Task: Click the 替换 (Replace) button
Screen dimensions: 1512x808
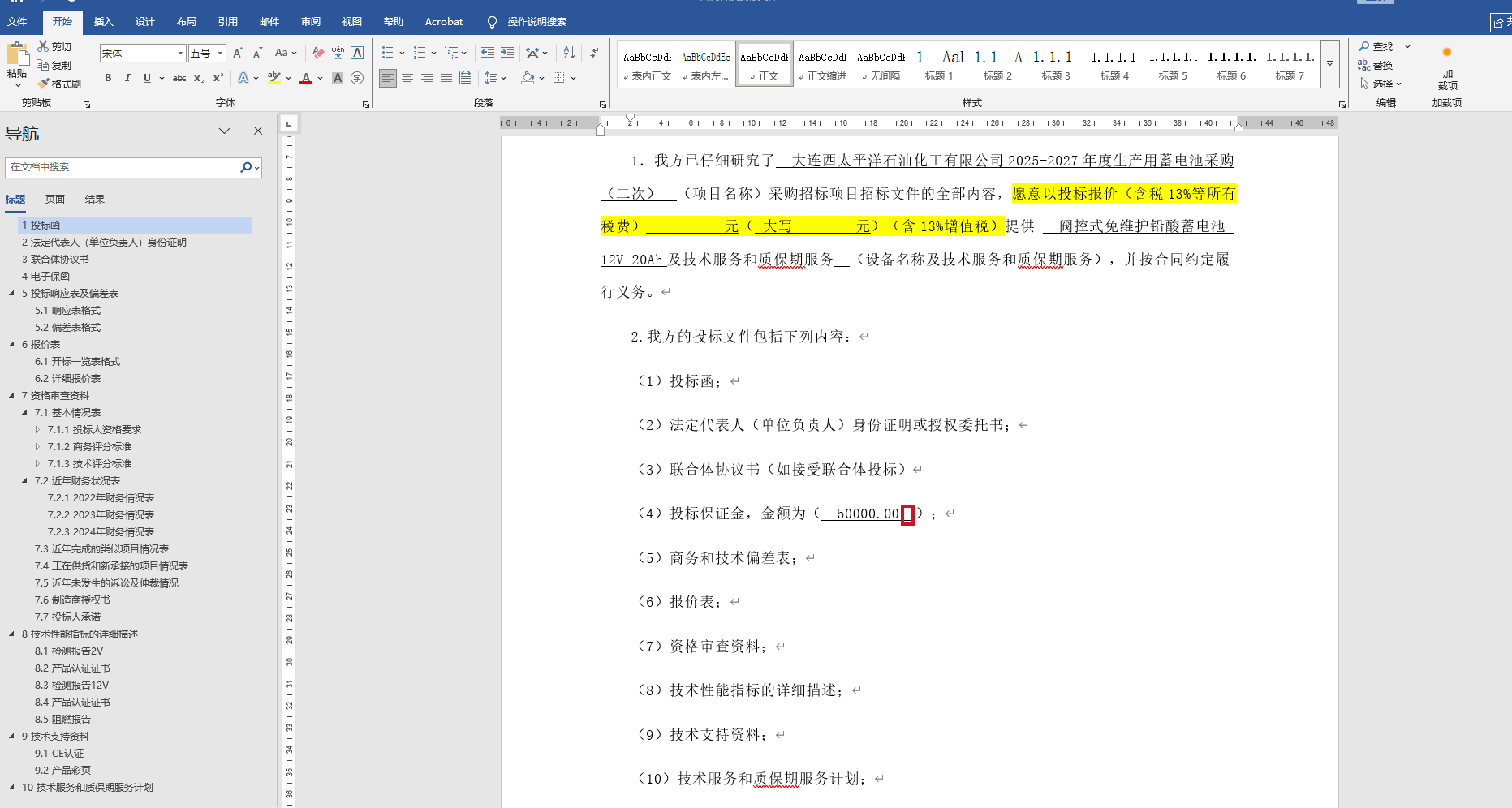Action: 1376,65
